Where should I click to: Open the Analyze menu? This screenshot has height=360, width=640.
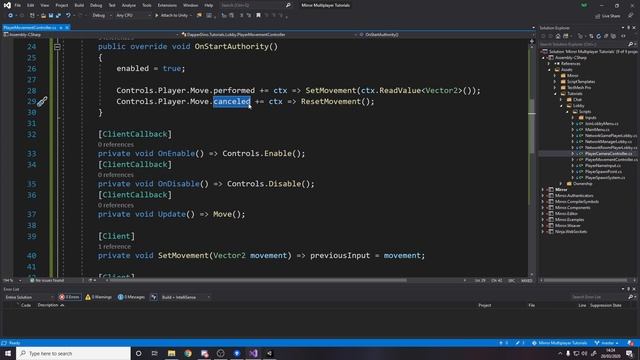point(129,5)
